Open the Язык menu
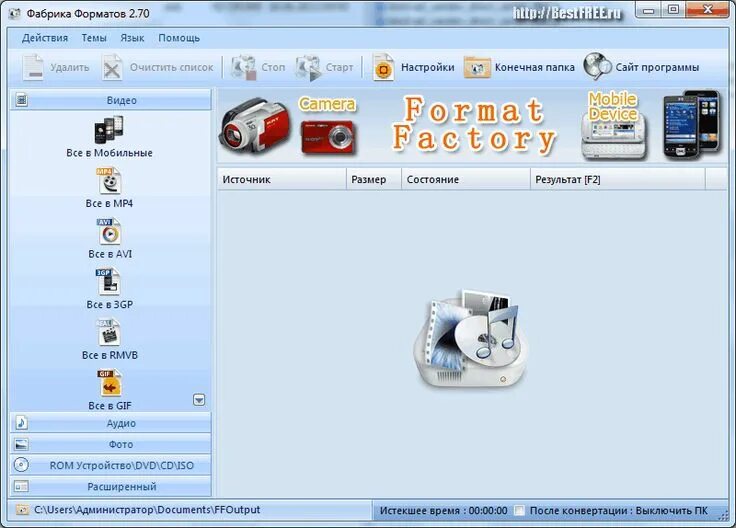The height and width of the screenshot is (528, 736). [132, 38]
